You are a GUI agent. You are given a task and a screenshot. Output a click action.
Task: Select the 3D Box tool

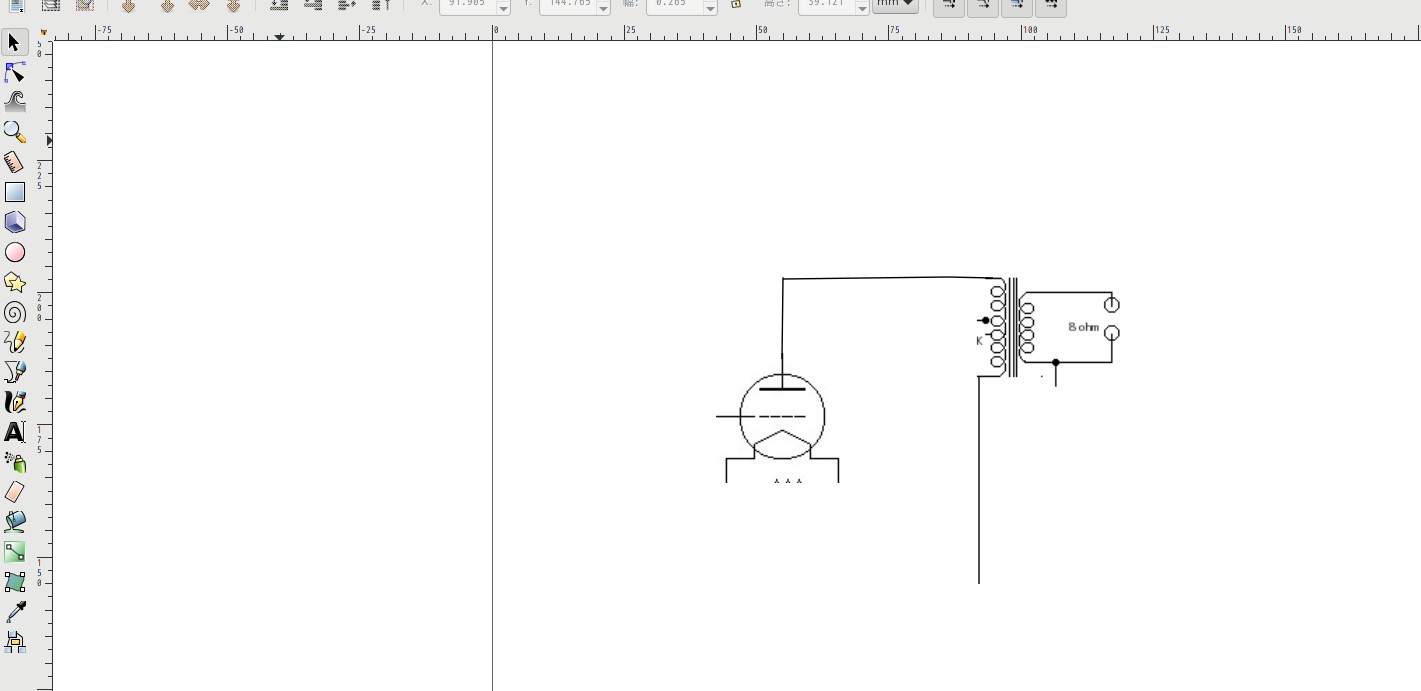pos(14,221)
